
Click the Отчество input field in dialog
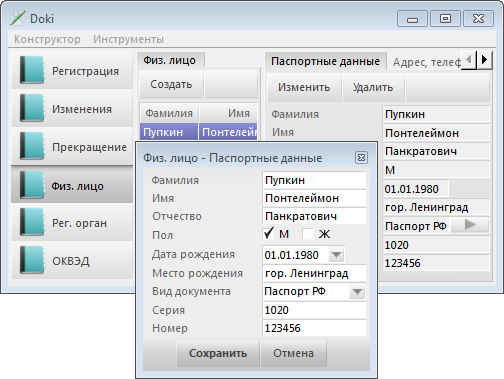[314, 216]
